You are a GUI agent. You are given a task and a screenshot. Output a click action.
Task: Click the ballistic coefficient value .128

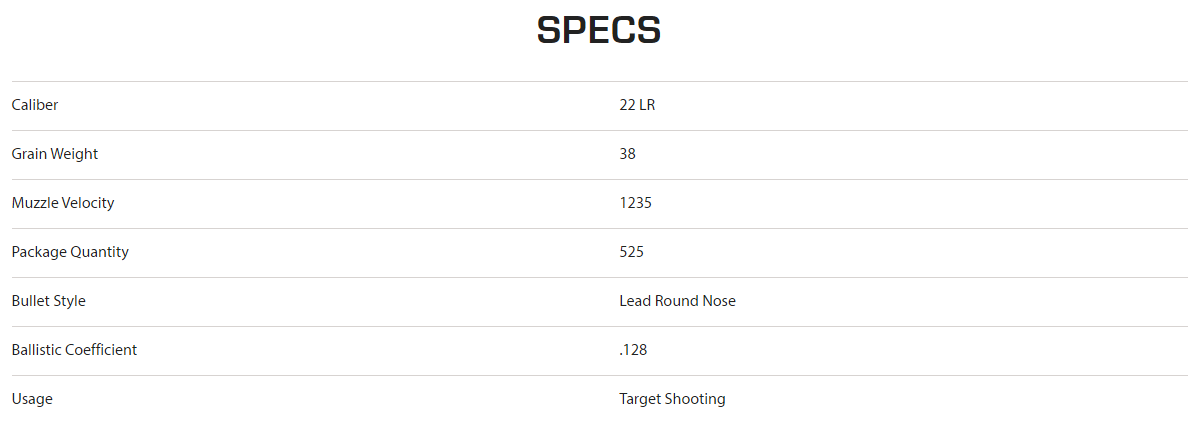(633, 350)
